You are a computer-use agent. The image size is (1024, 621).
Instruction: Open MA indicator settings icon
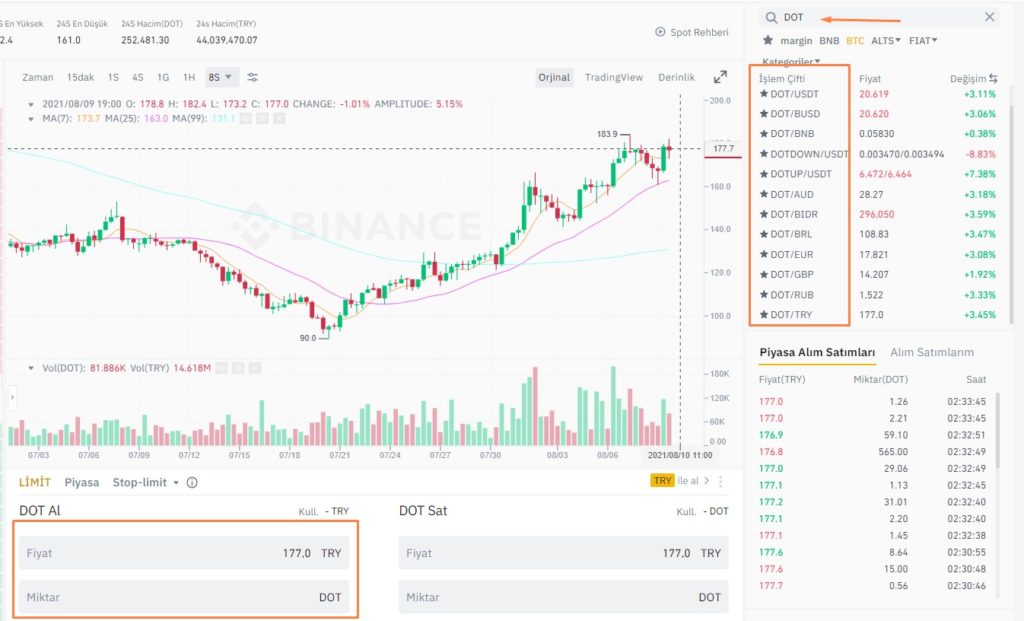click(x=263, y=118)
